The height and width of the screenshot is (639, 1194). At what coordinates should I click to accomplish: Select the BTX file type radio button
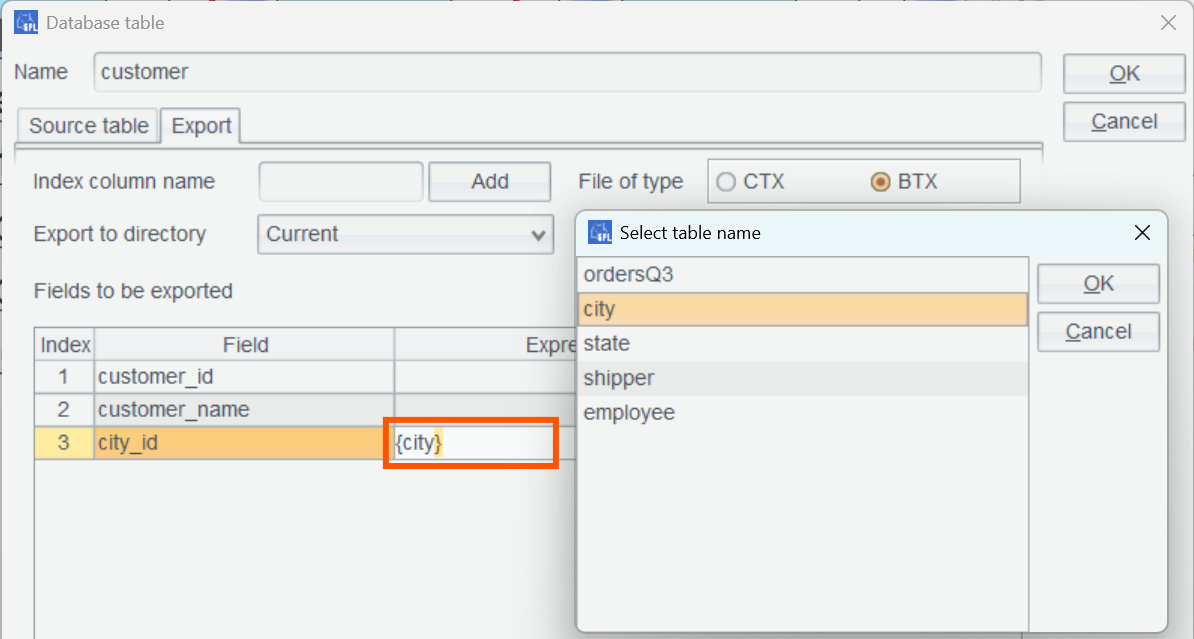click(x=880, y=182)
